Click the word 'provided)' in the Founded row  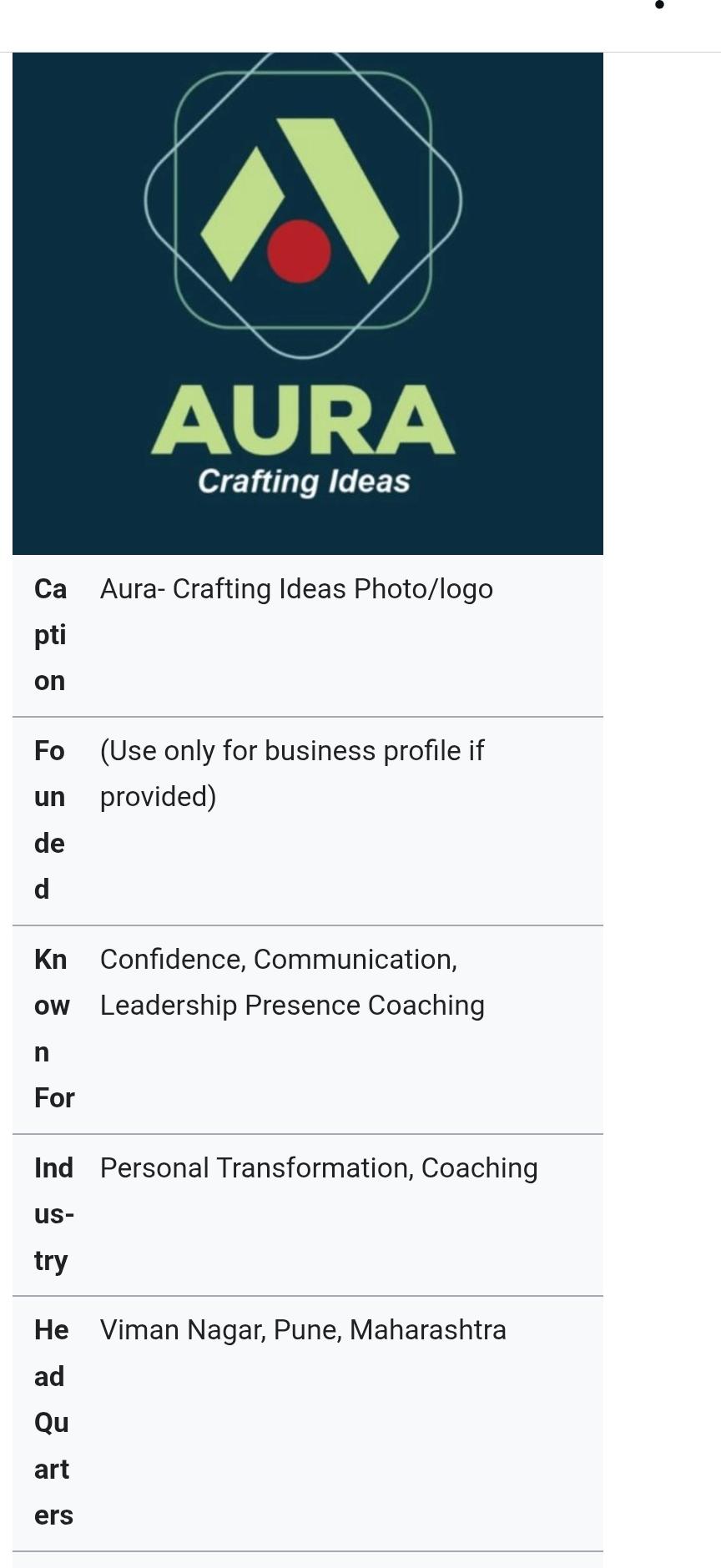click(158, 797)
